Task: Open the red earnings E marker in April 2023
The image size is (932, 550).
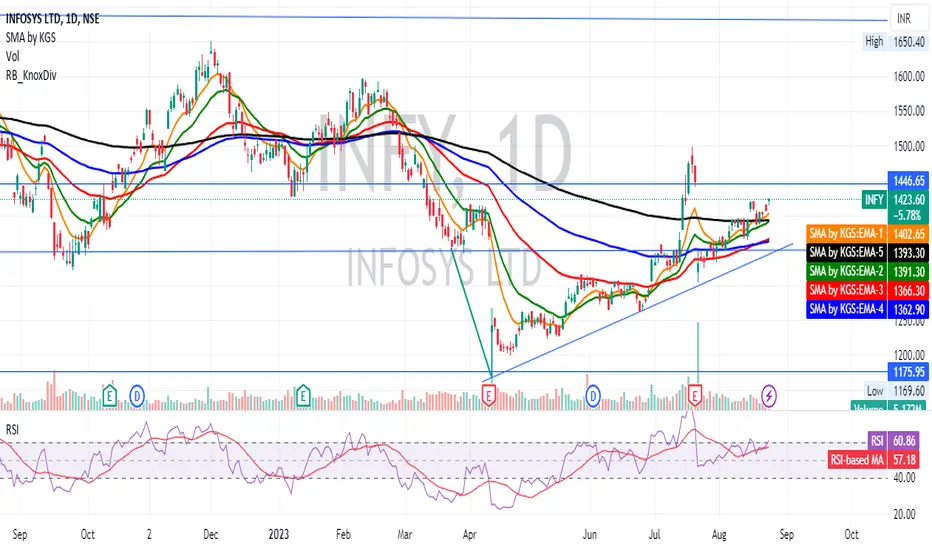Action: pos(489,395)
